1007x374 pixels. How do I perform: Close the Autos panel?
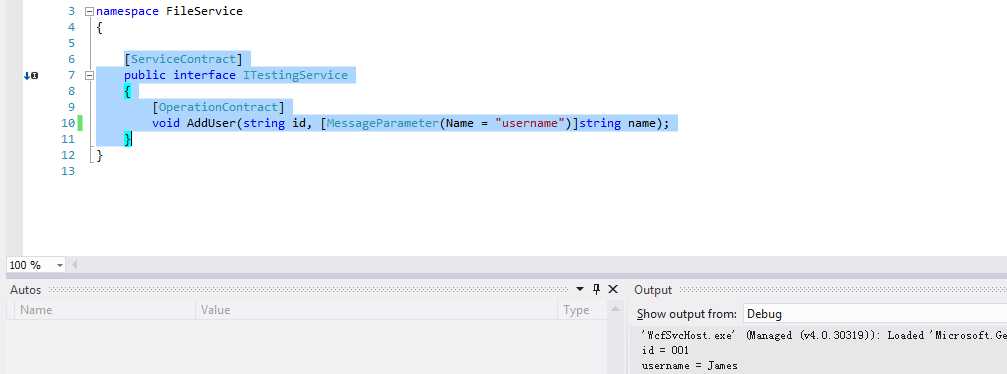(x=613, y=290)
